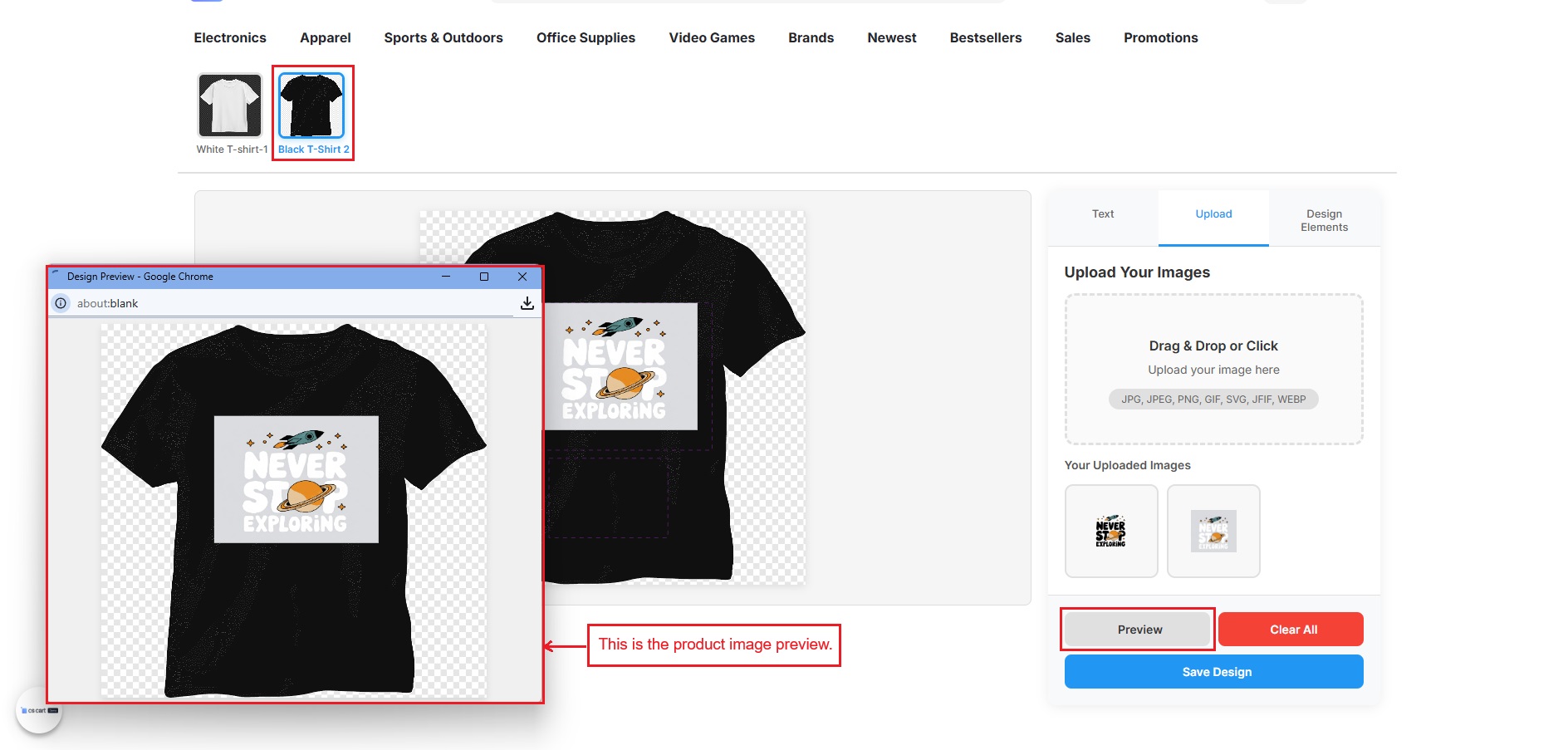This screenshot has width=1568, height=750.
Task: Click the download icon in preview window
Action: (x=527, y=303)
